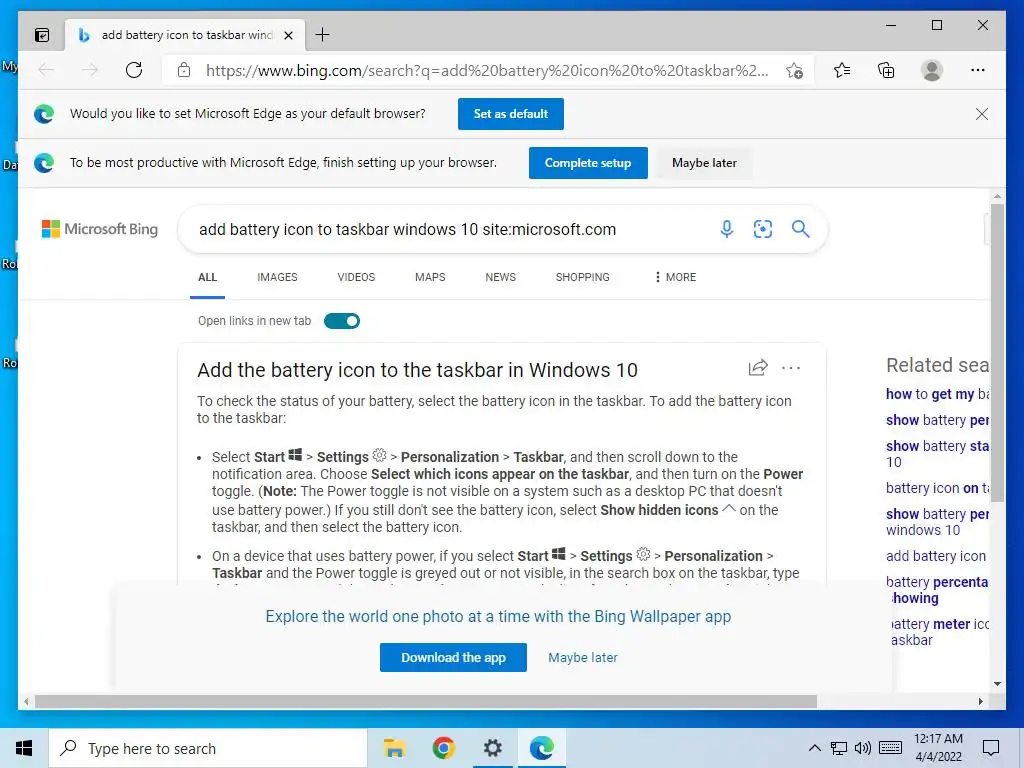Click the horizontal scrollbar thumb
Image resolution: width=1024 pixels, height=768 pixels.
(426, 701)
